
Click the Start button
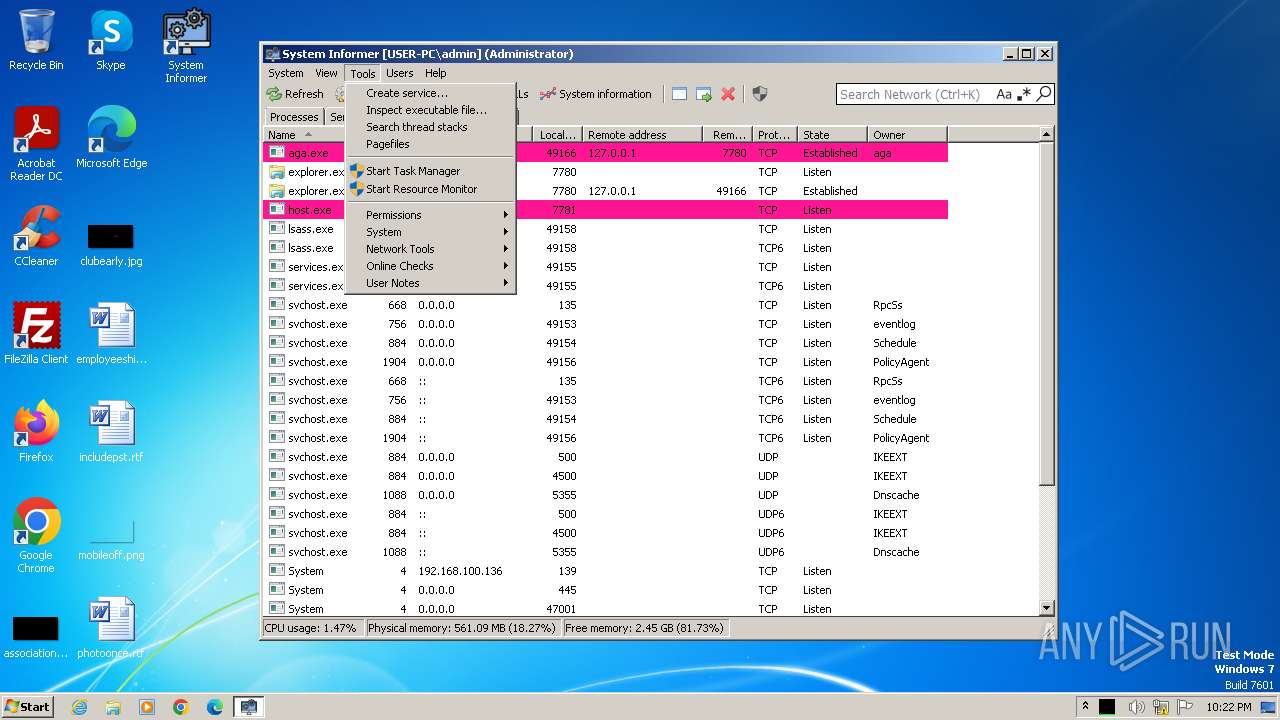click(28, 706)
